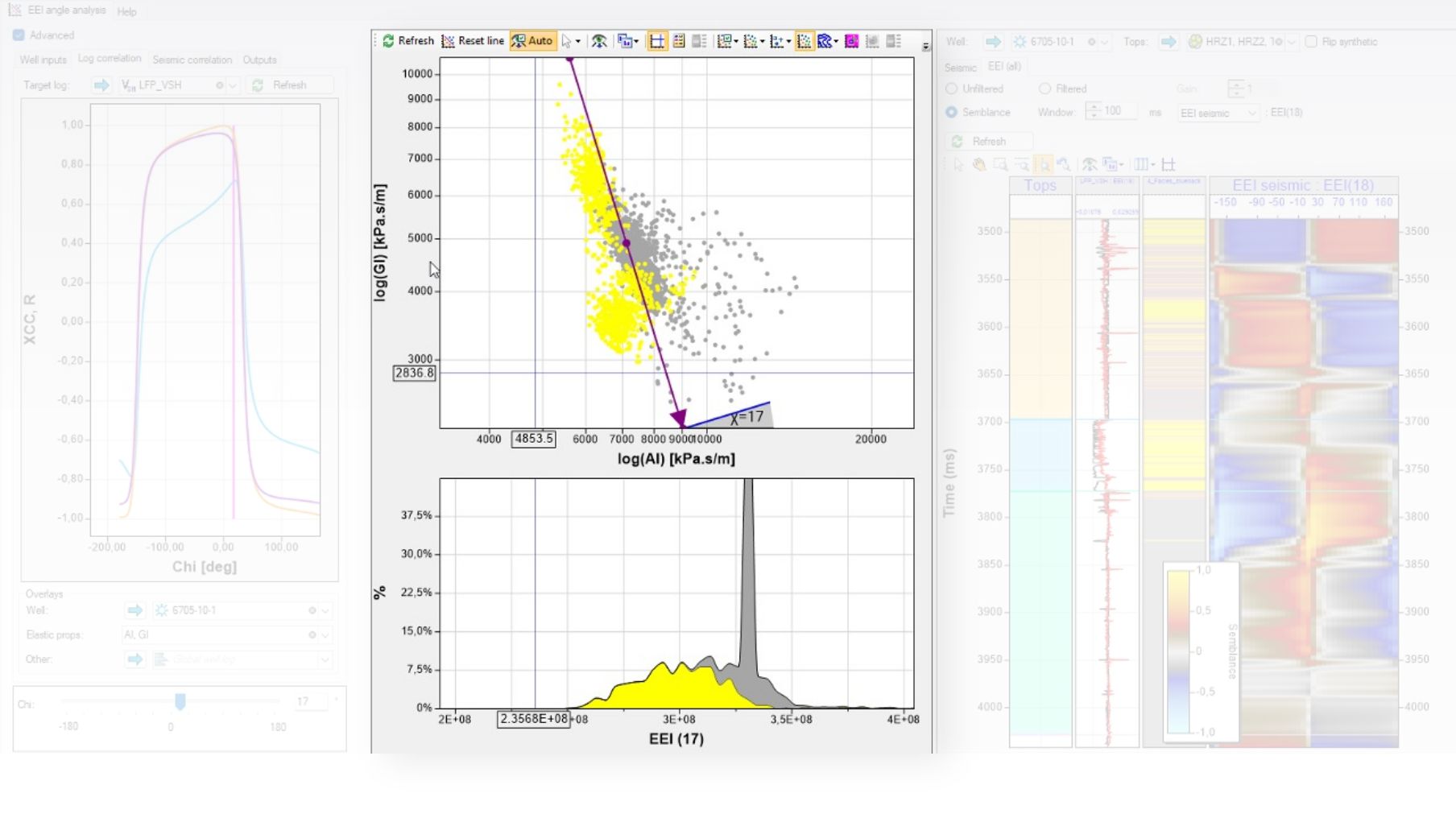Screen dimensions: 1456x818
Task: Activate the zoom-in magnifier tool in seismic panel
Action: (x=1043, y=163)
